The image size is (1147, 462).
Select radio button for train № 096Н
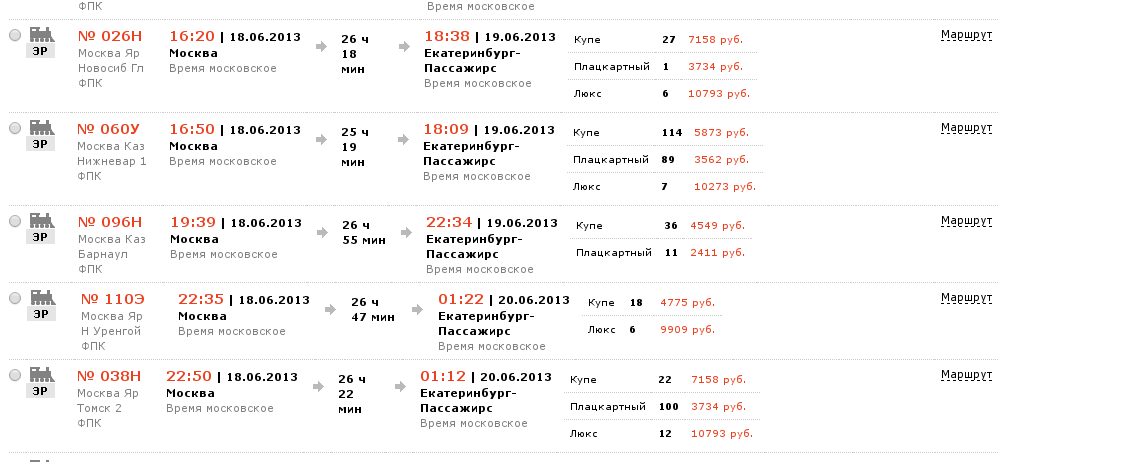pyautogui.click(x=14, y=221)
